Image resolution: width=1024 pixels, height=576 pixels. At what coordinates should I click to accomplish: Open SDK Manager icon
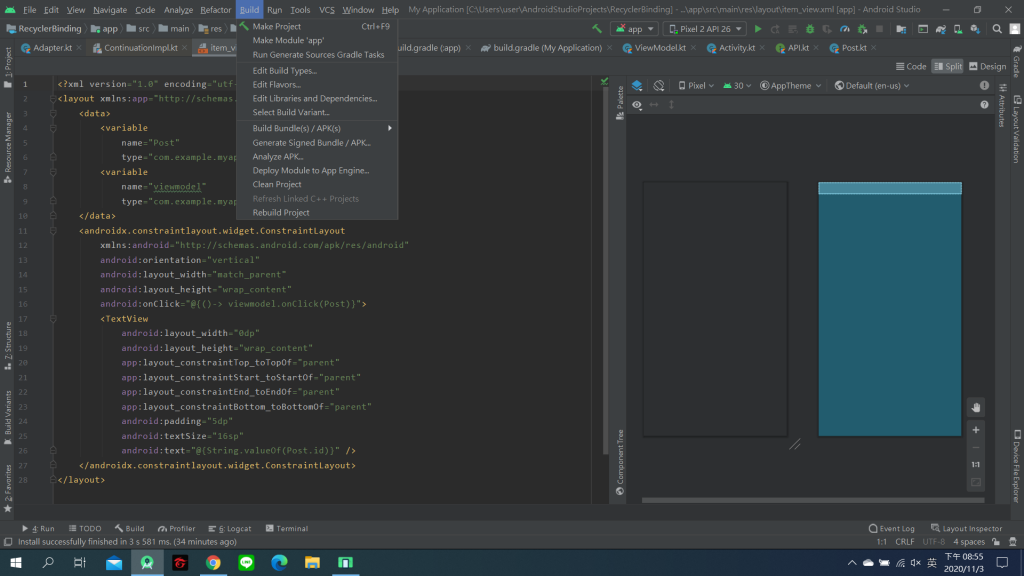pos(975,29)
